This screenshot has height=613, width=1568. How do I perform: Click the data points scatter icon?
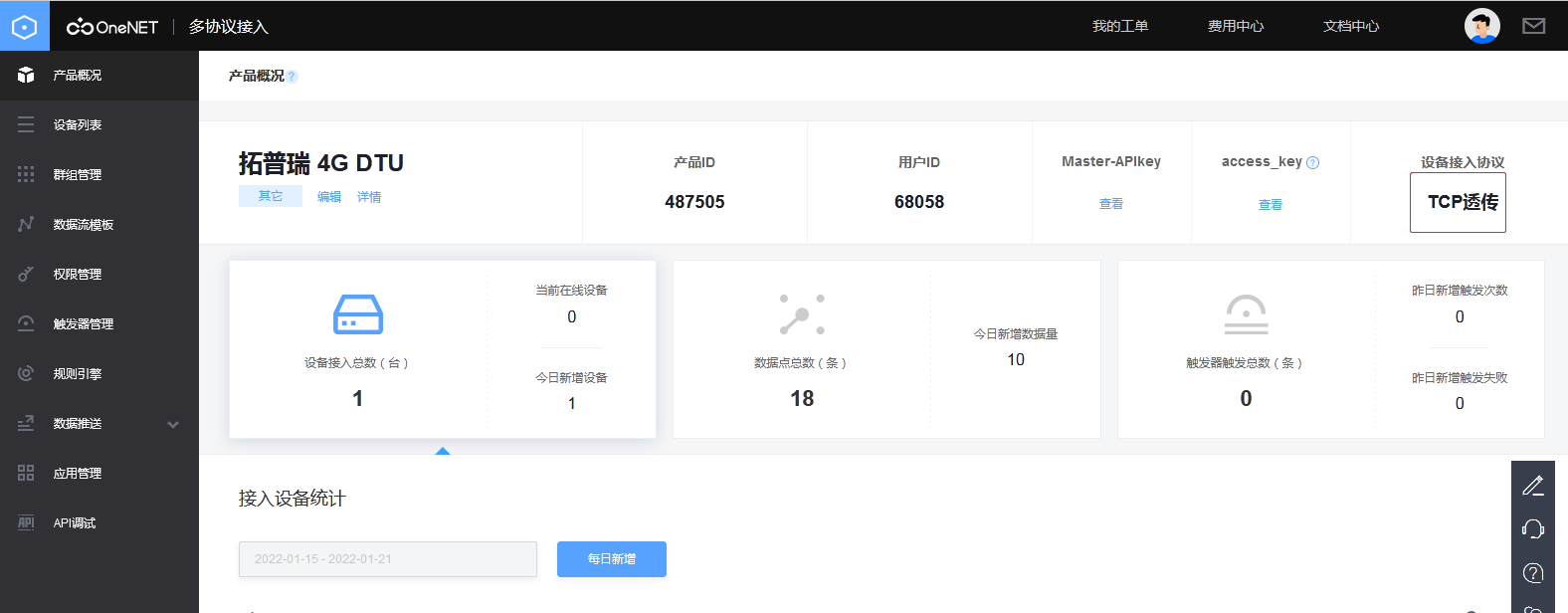tap(802, 314)
